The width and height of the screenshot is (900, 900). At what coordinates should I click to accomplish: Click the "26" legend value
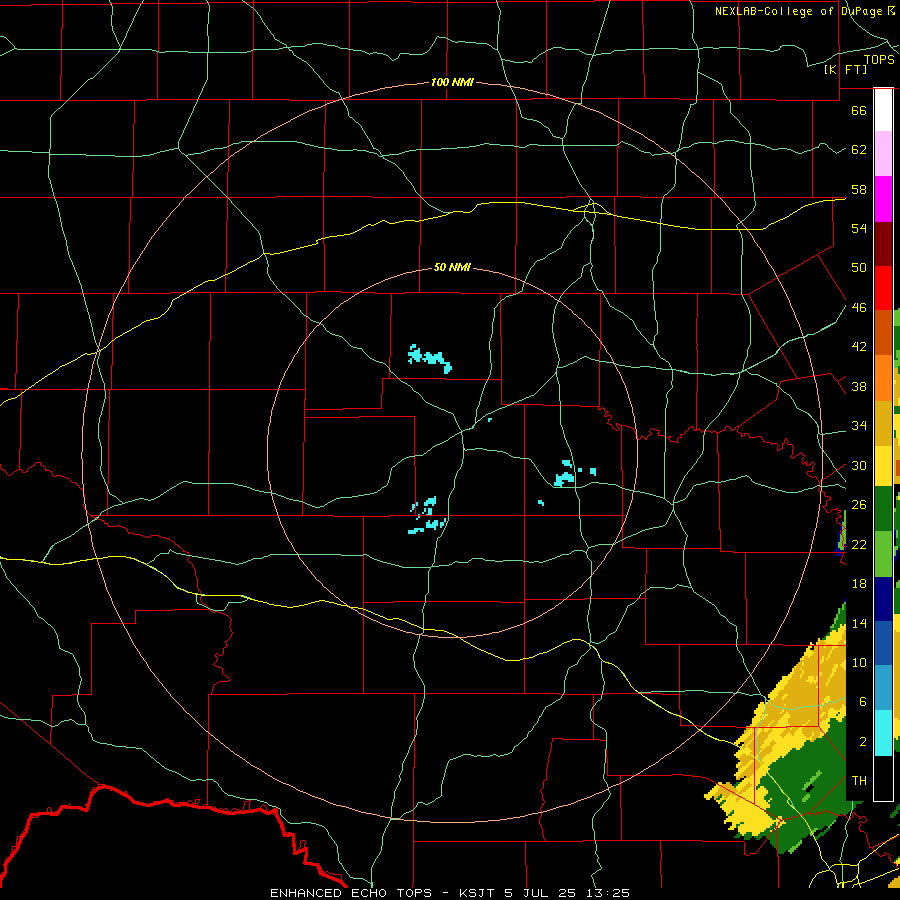click(x=859, y=505)
